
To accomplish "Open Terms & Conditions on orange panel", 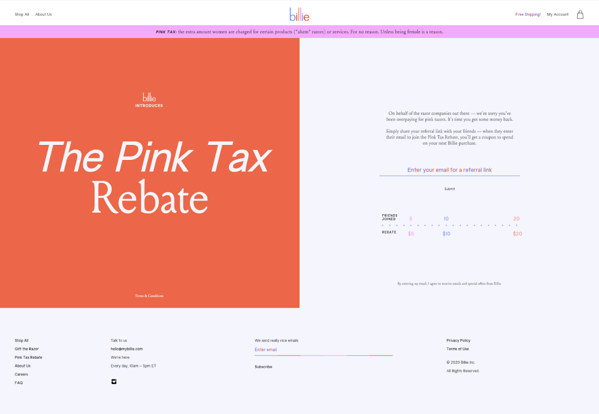I will pyautogui.click(x=149, y=296).
